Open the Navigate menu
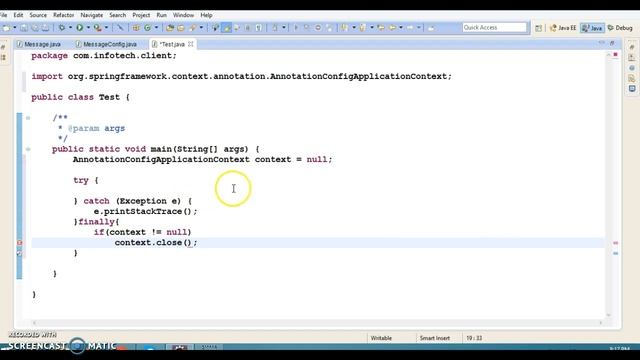 pyautogui.click(x=92, y=15)
